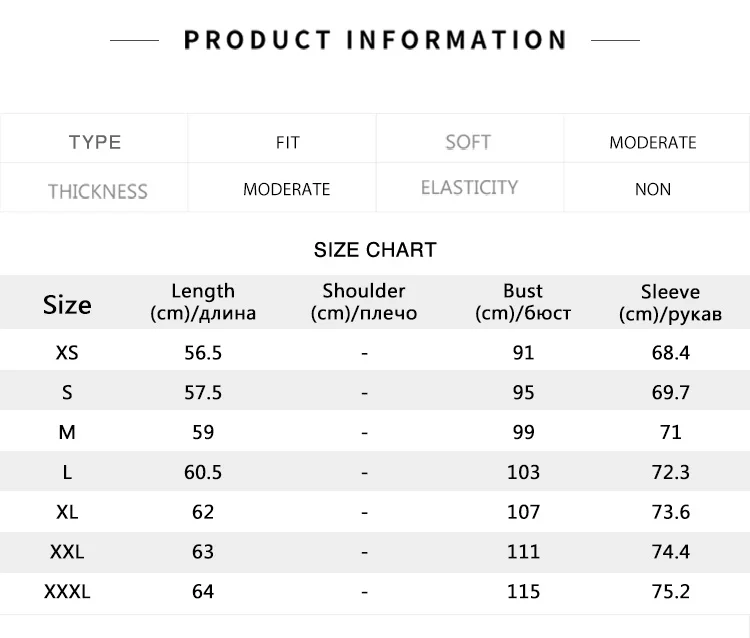
Task: Select the 60.5 length value for L
Action: click(203, 472)
